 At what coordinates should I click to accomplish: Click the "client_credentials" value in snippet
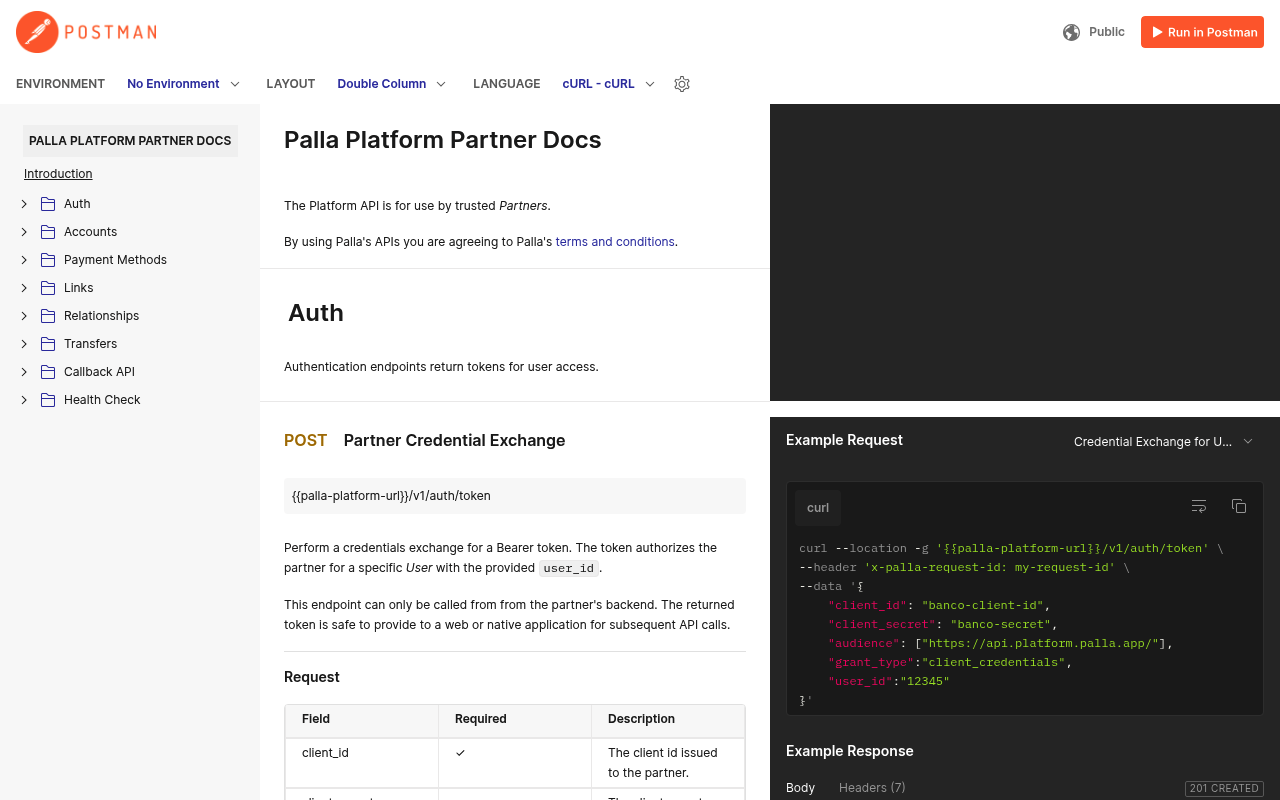[993, 662]
